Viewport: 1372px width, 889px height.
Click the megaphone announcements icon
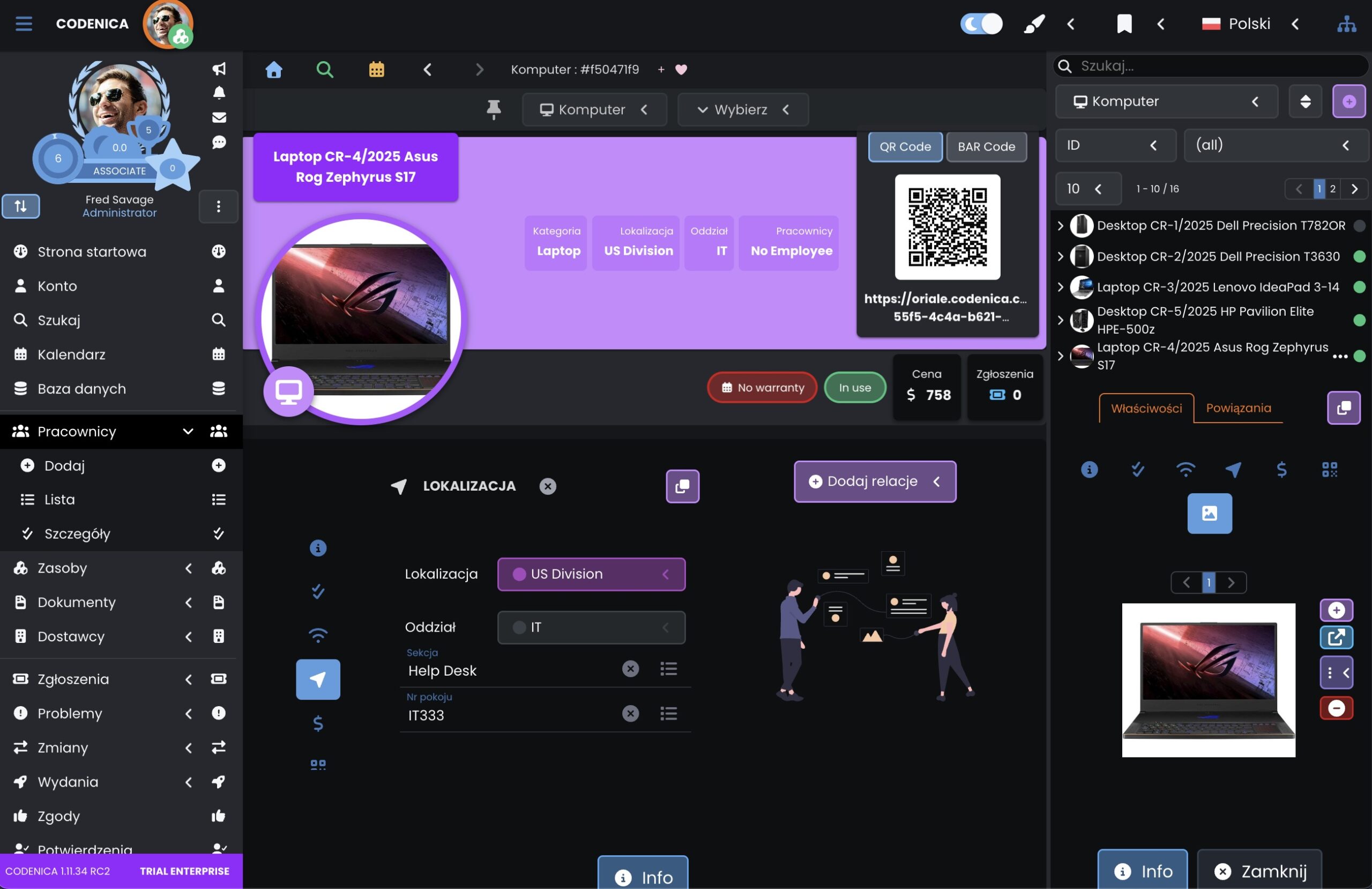tap(219, 69)
